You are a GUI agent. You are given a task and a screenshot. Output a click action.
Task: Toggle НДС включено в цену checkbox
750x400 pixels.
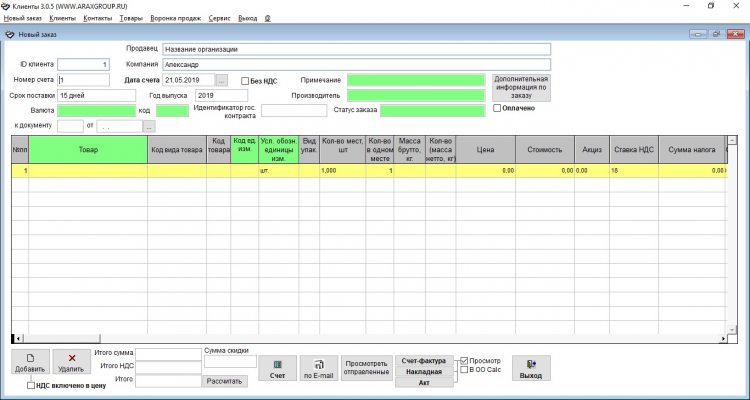pos(31,385)
